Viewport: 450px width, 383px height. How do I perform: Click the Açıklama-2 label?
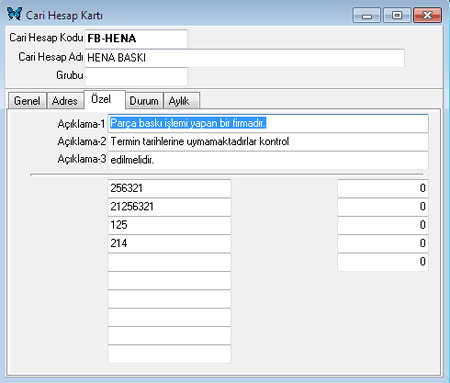(x=82, y=142)
